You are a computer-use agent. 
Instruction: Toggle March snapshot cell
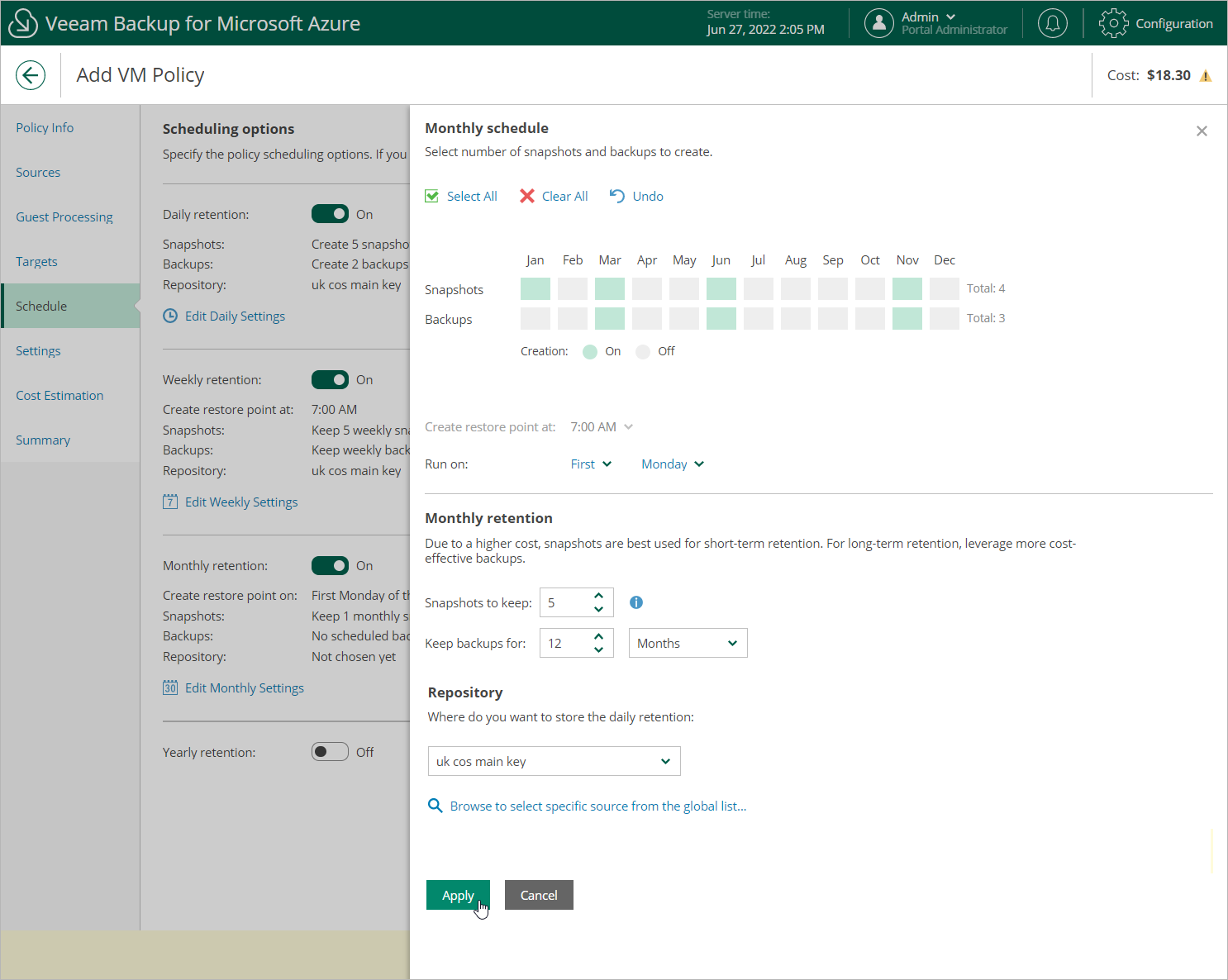[610, 289]
